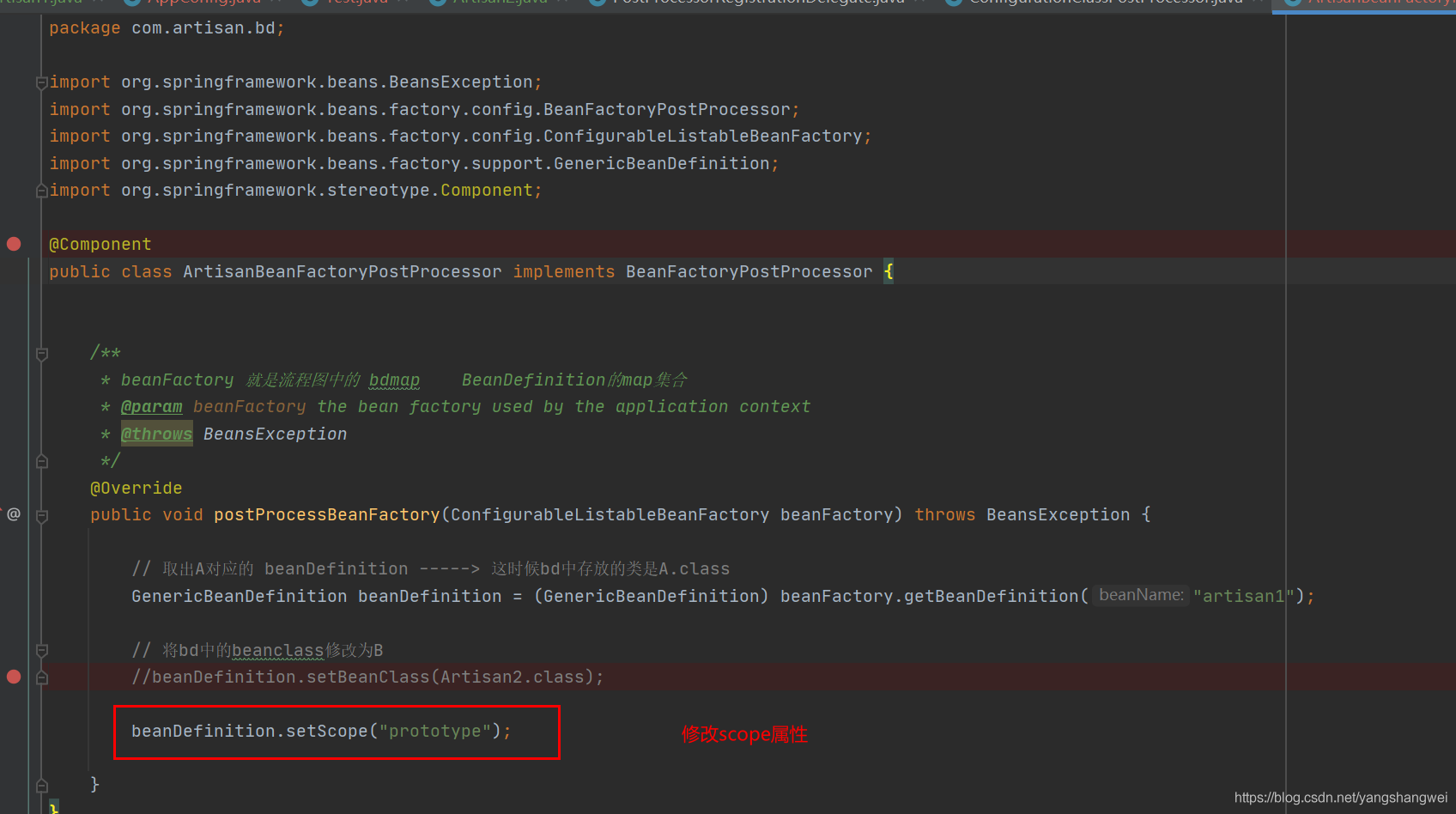Click fold marker at Javadoc closing */

click(x=41, y=461)
